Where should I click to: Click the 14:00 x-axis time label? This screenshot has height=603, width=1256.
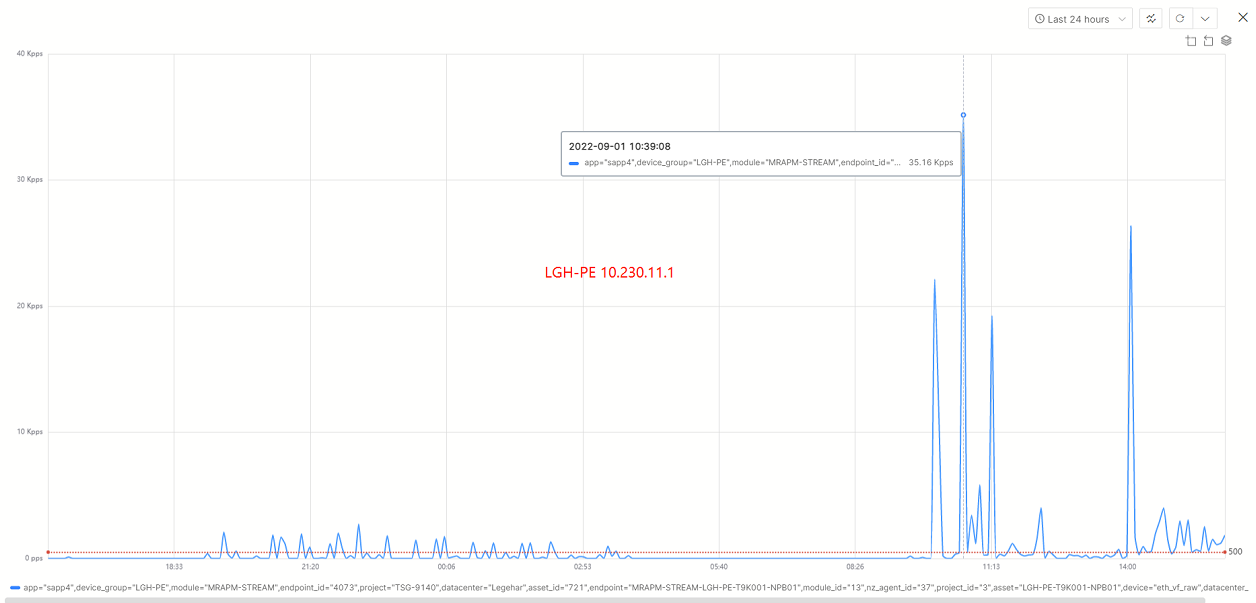coord(1127,567)
